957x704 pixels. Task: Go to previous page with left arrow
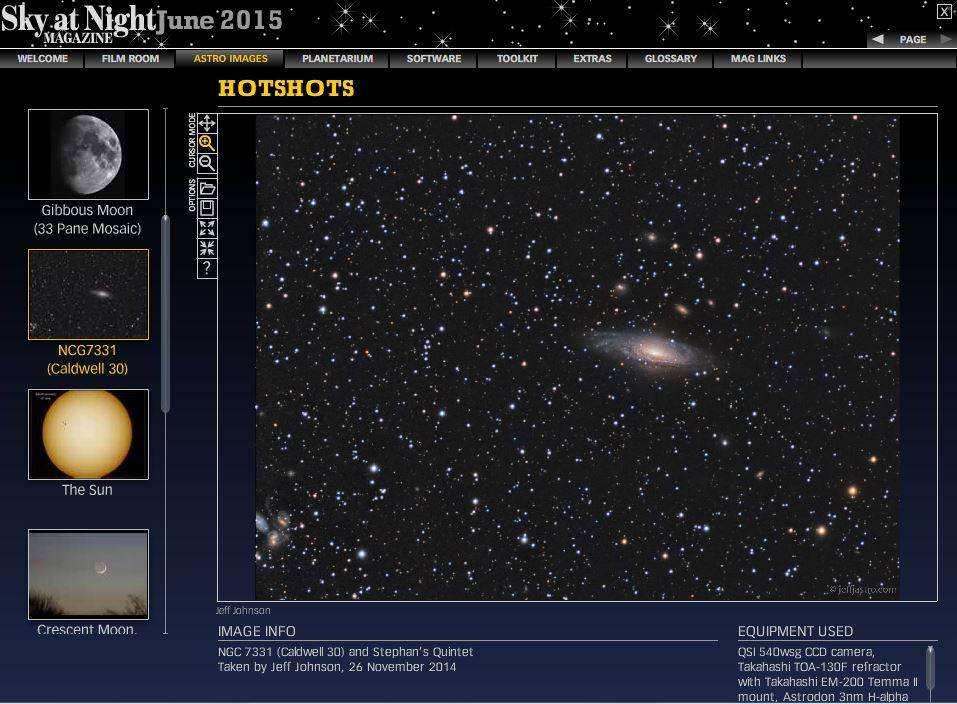877,39
